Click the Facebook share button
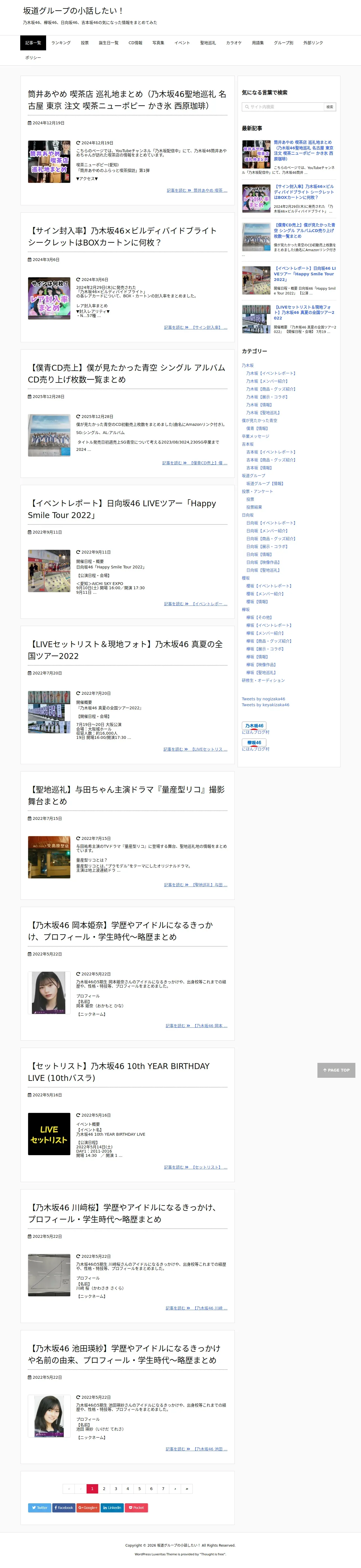The image size is (361, 1568). (x=64, y=1507)
